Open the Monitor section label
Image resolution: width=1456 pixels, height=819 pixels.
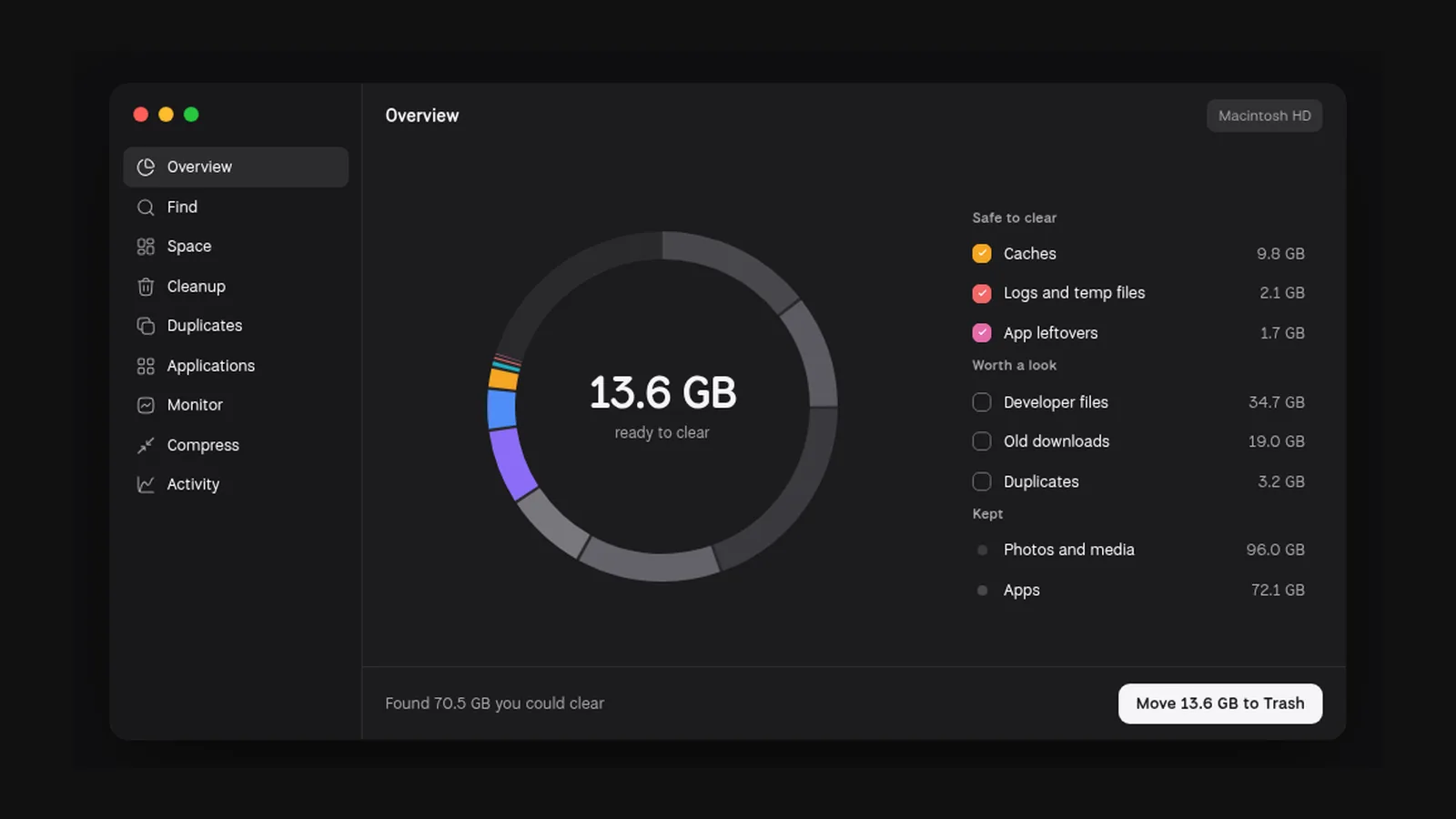pos(195,405)
